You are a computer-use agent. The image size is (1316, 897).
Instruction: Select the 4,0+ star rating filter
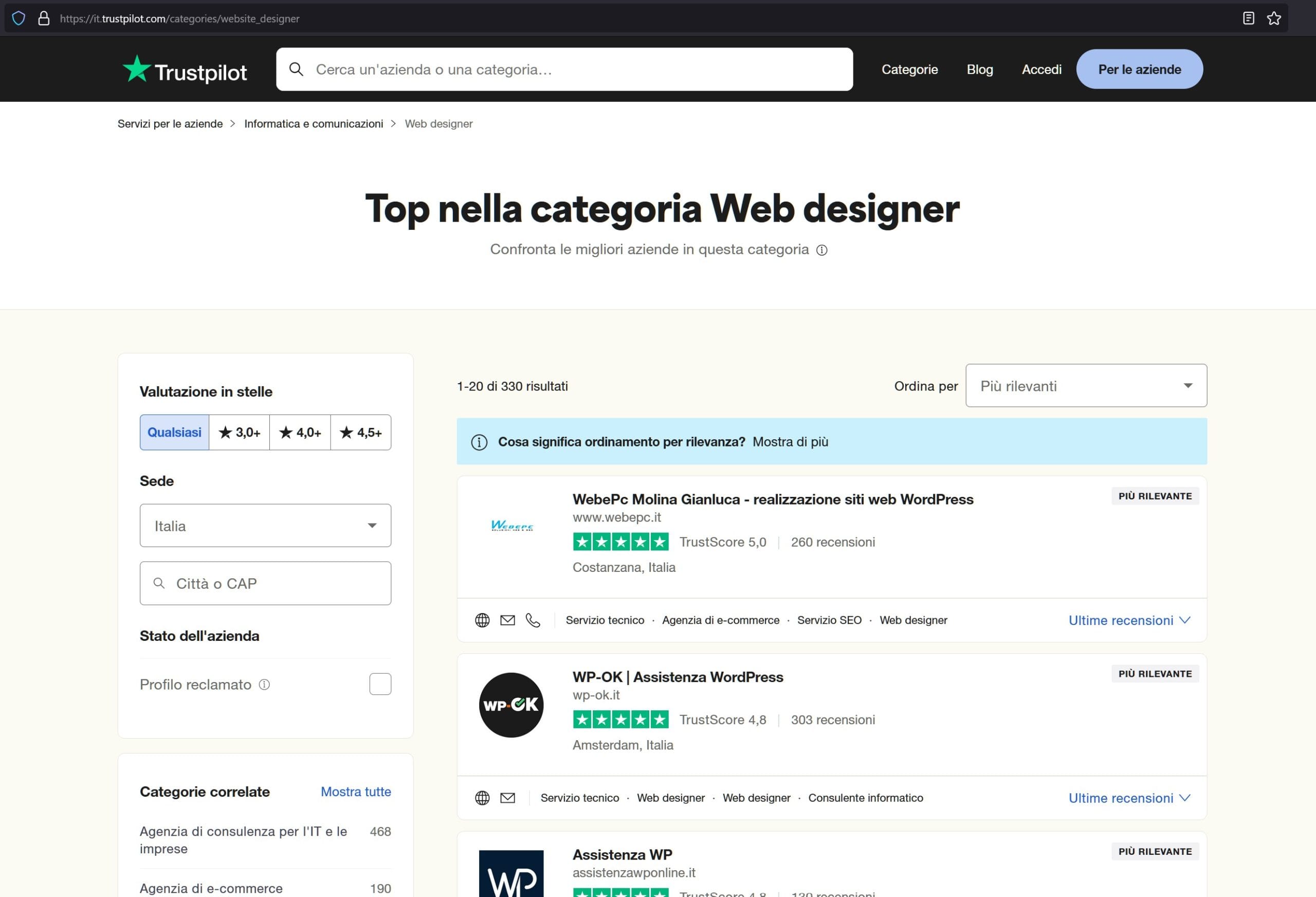tap(300, 433)
